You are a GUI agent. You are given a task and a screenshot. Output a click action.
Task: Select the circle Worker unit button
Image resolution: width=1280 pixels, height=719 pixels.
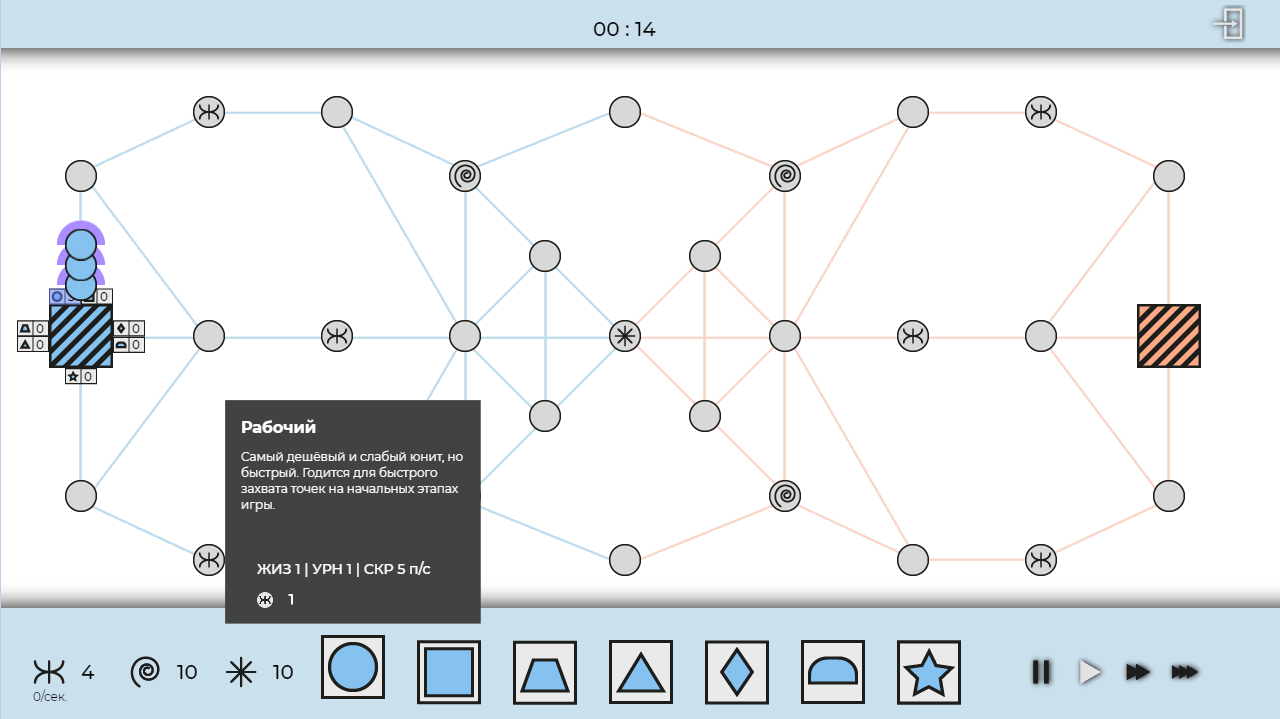click(x=353, y=667)
